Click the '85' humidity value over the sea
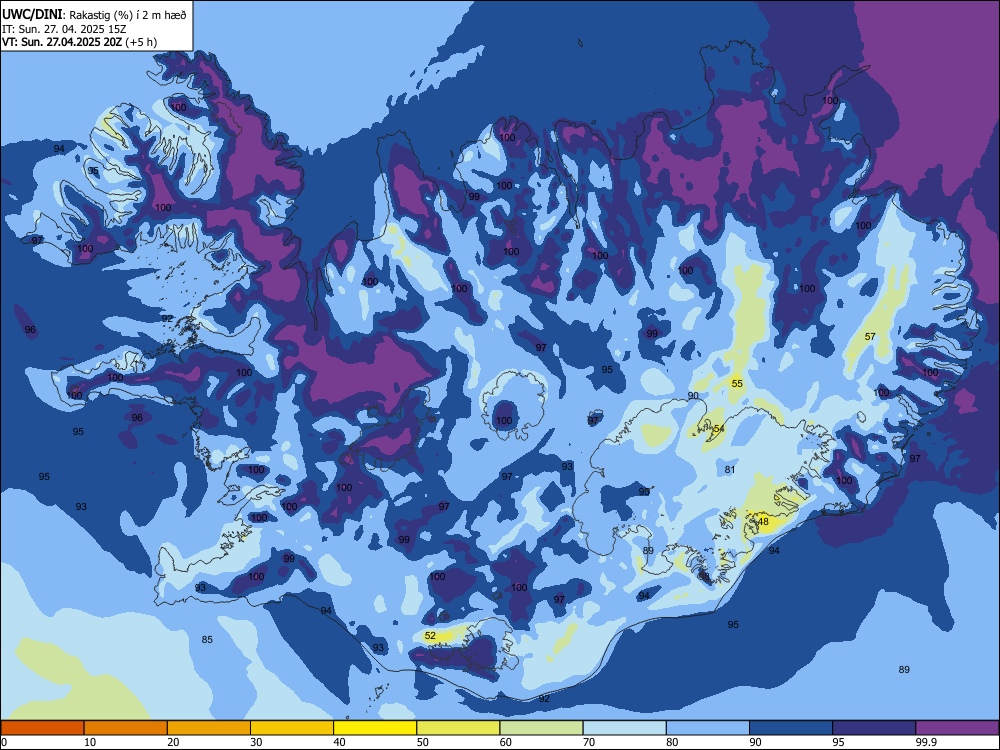Screen dimensions: 1000x750 point(207,639)
